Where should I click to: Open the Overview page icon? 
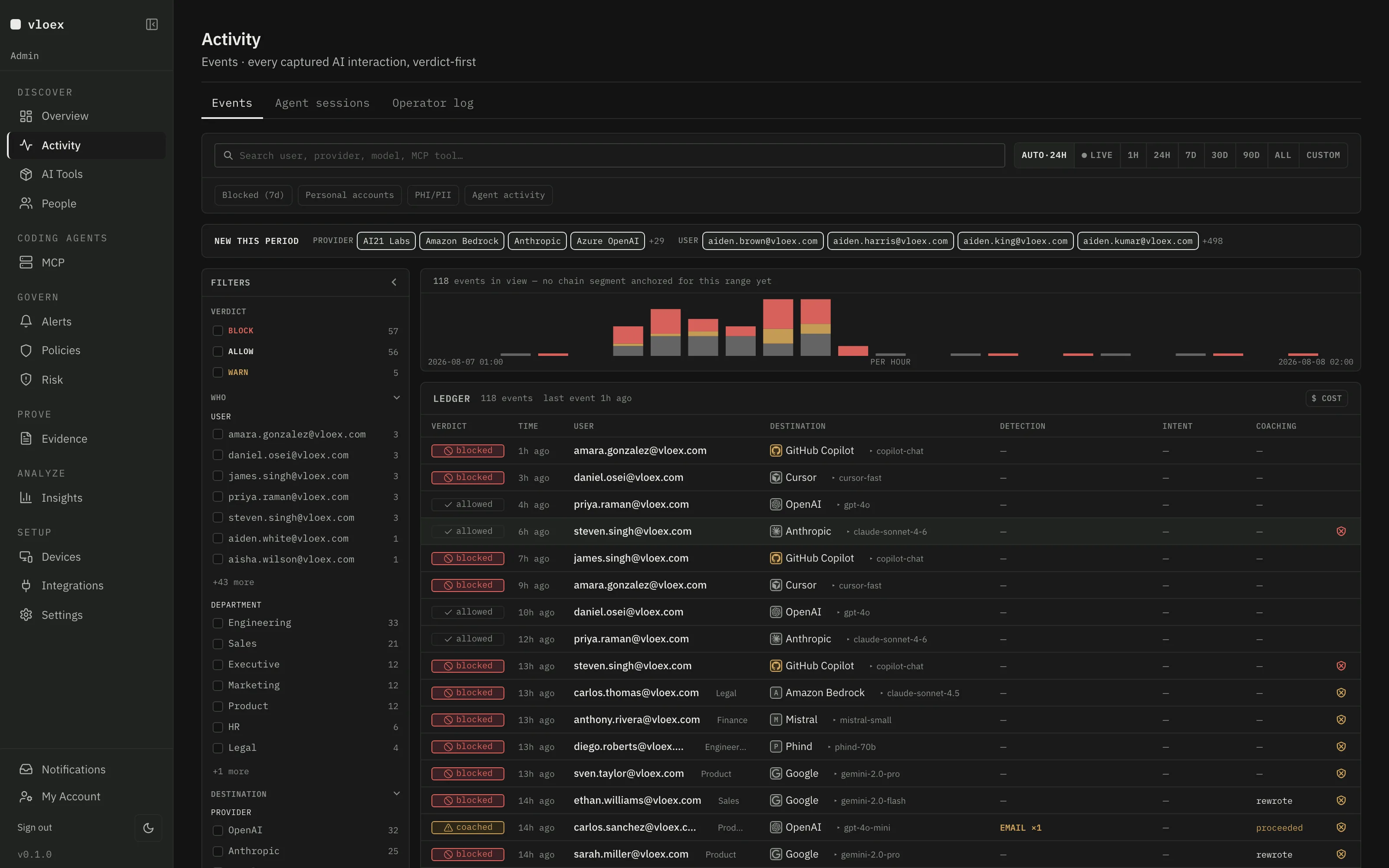pos(26,116)
